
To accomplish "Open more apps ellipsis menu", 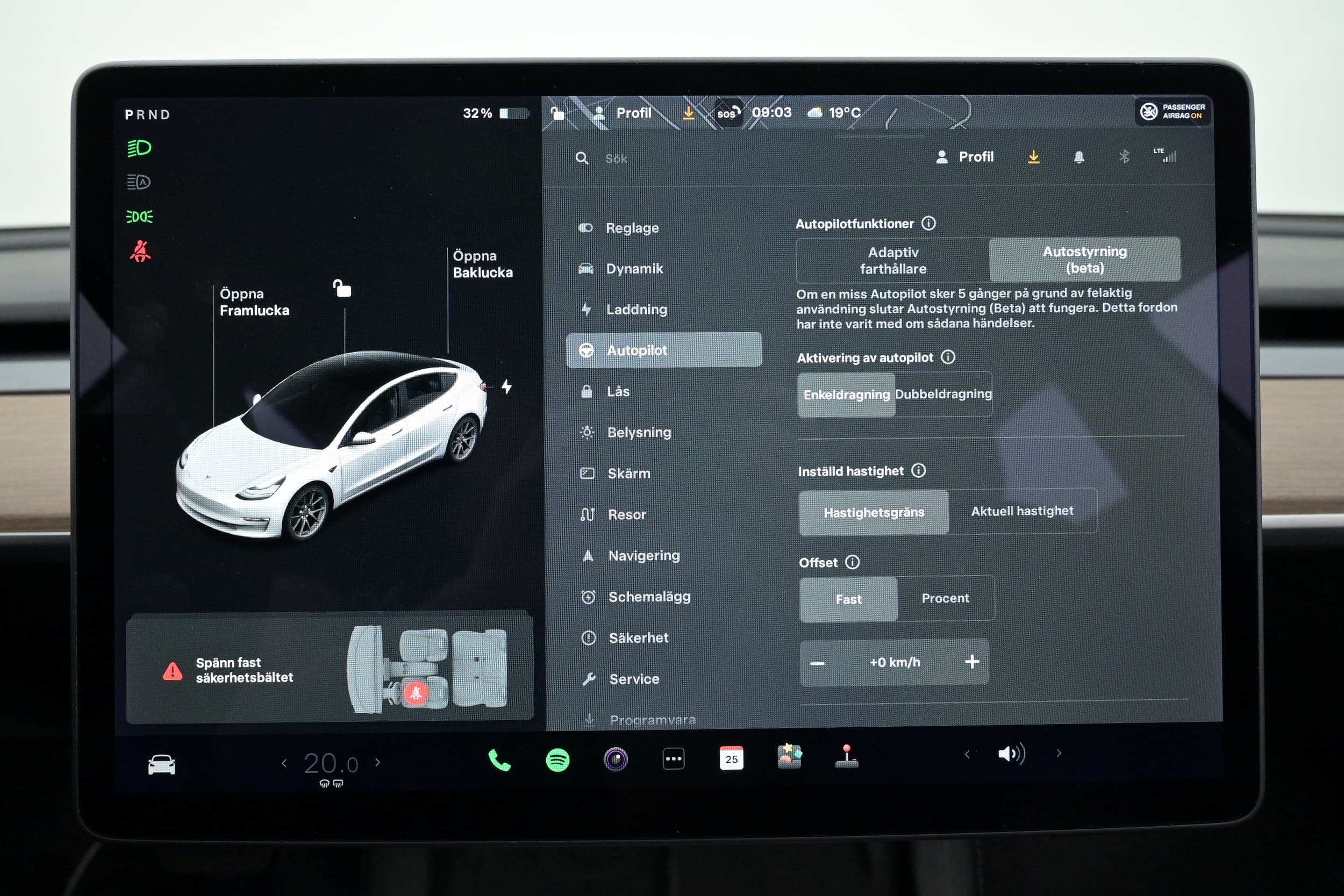I will (x=673, y=759).
